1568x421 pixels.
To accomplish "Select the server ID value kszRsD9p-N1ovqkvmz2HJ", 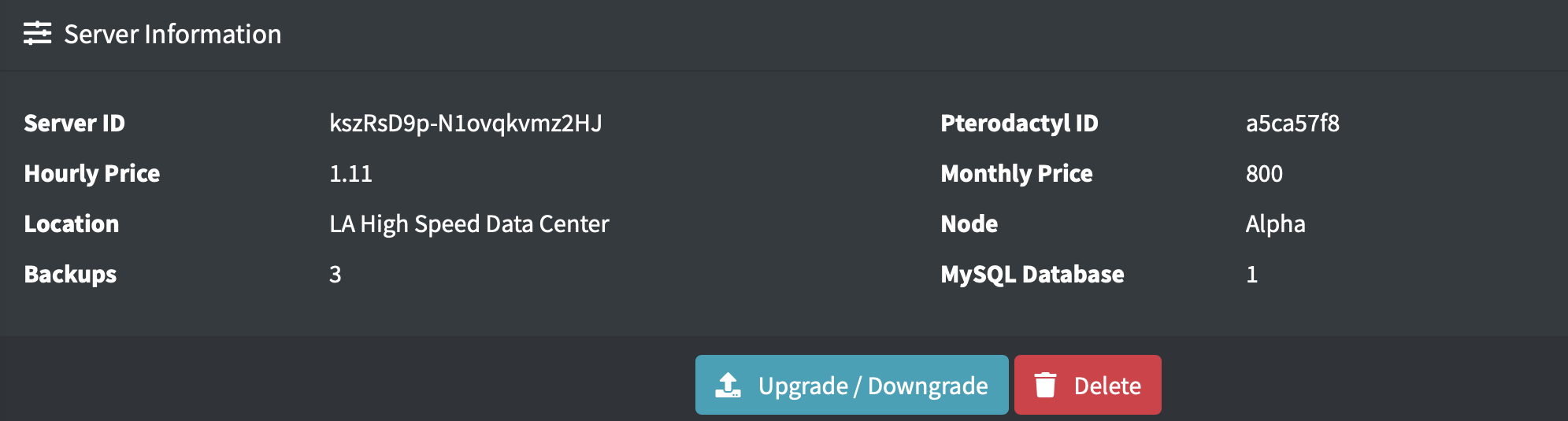I will [465, 124].
